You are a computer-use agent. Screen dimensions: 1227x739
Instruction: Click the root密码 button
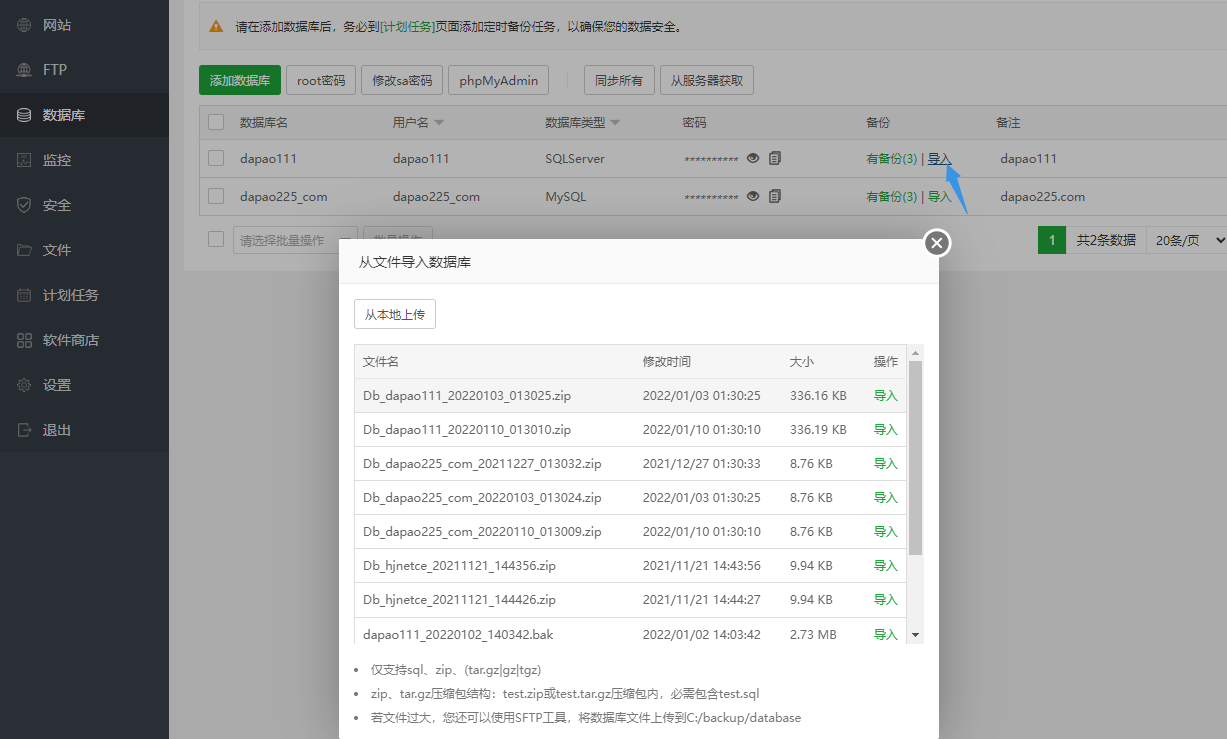coord(321,80)
